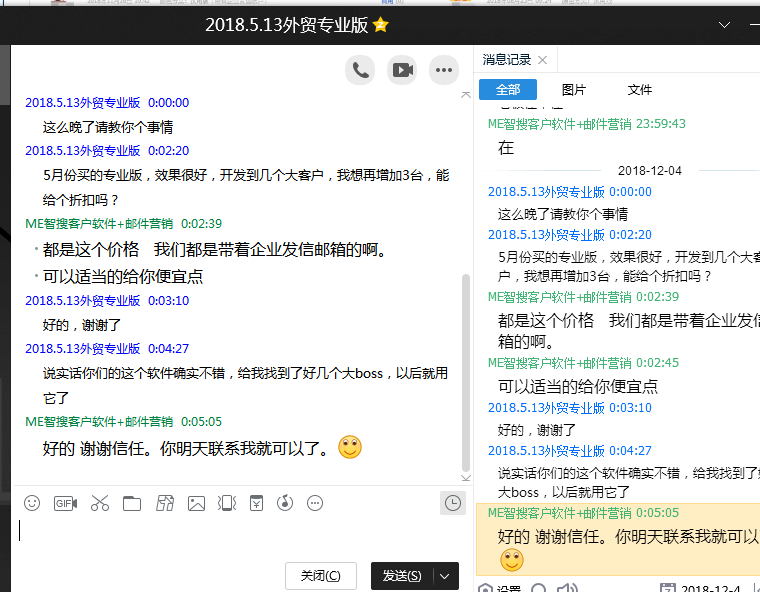
Task: Start a video call
Action: (402, 70)
